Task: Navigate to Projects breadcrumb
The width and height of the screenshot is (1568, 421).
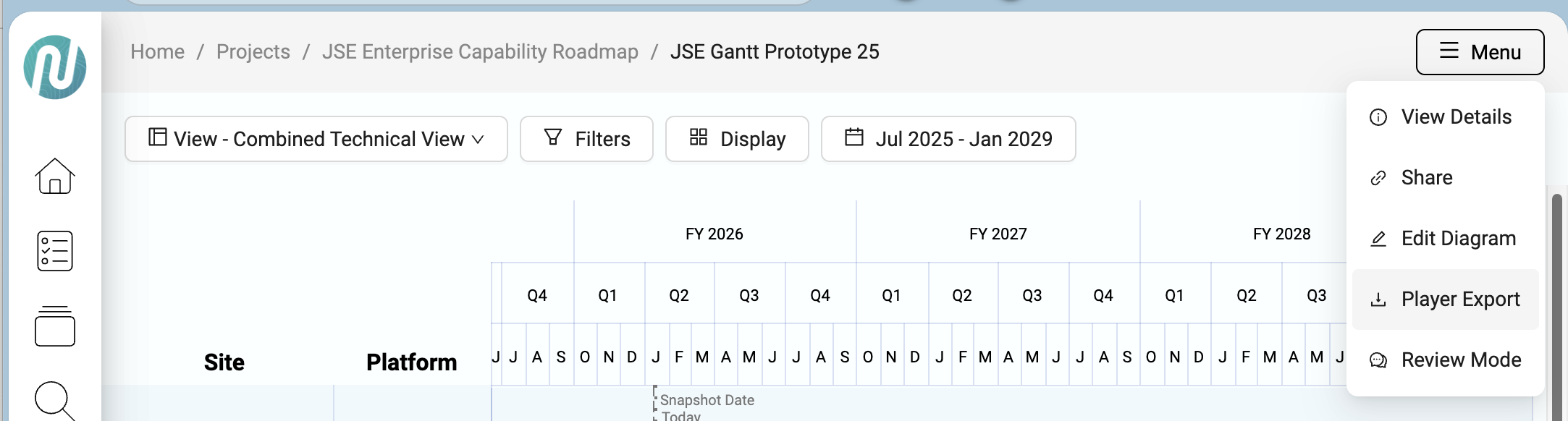Action: (x=253, y=52)
